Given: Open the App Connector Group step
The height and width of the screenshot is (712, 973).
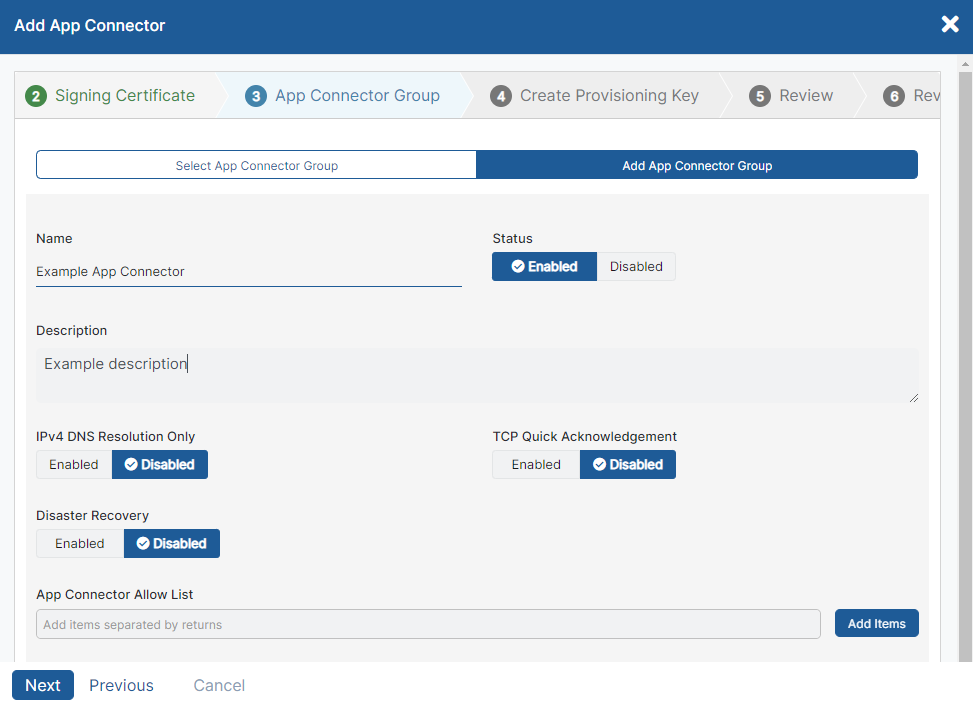Looking at the screenshot, I should pos(357,95).
